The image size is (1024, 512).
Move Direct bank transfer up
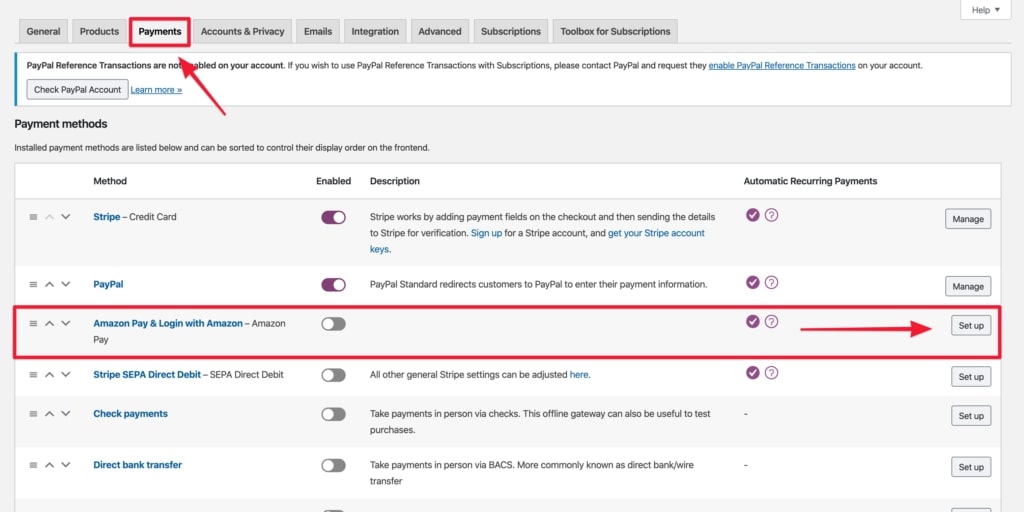tap(50, 465)
